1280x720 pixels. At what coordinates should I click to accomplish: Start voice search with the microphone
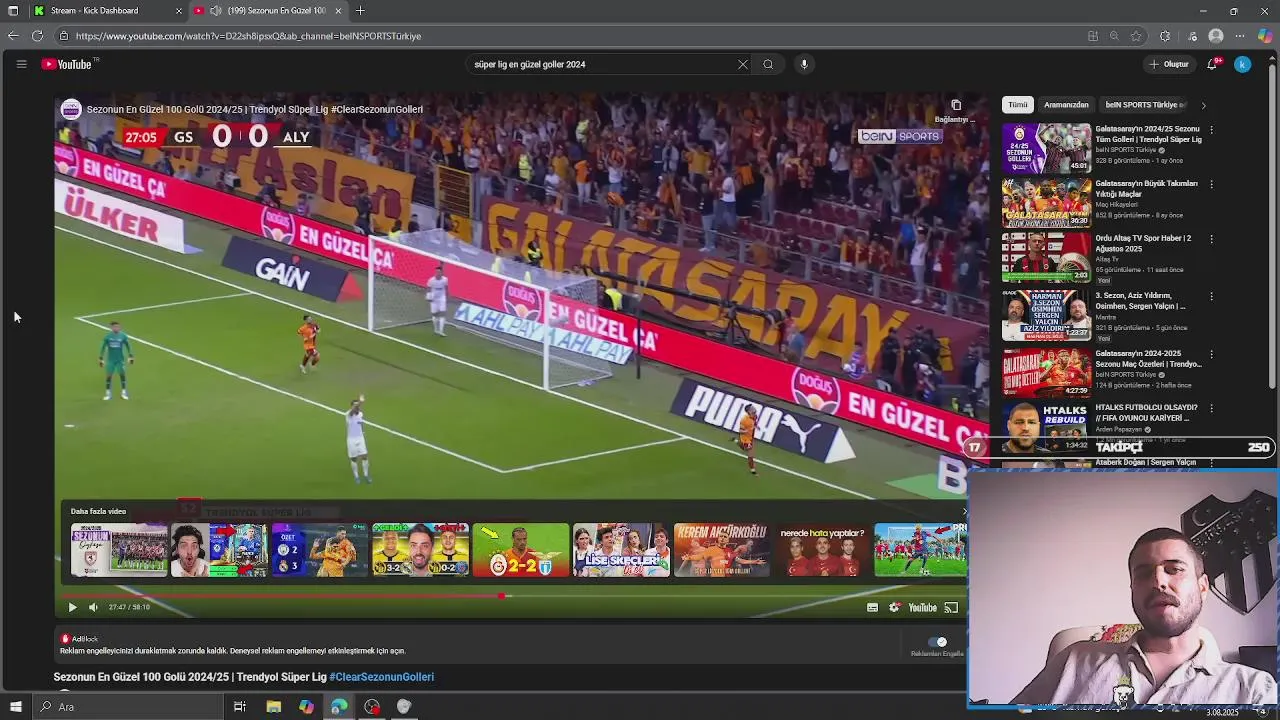tap(804, 64)
